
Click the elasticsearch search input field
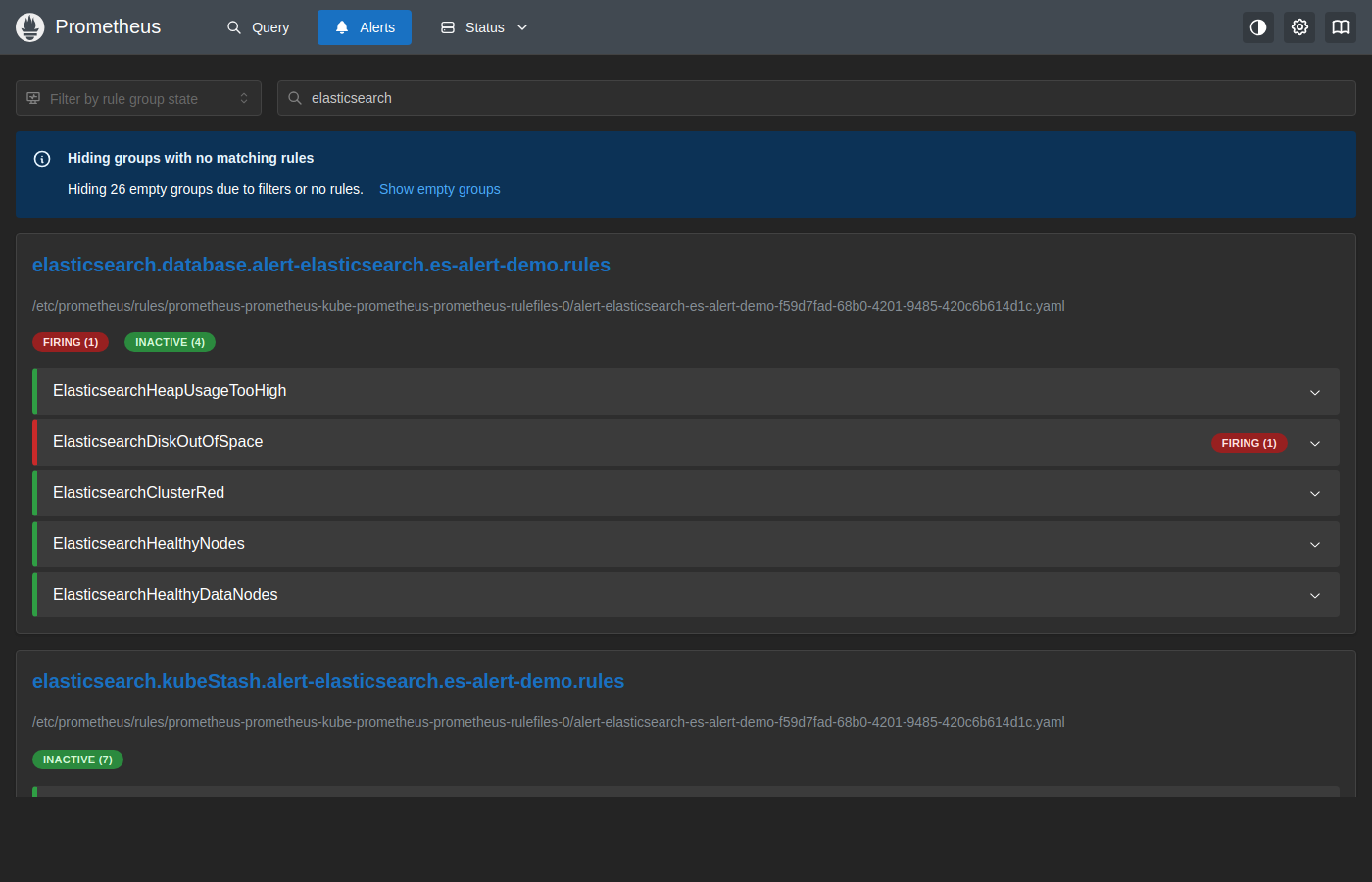[816, 98]
